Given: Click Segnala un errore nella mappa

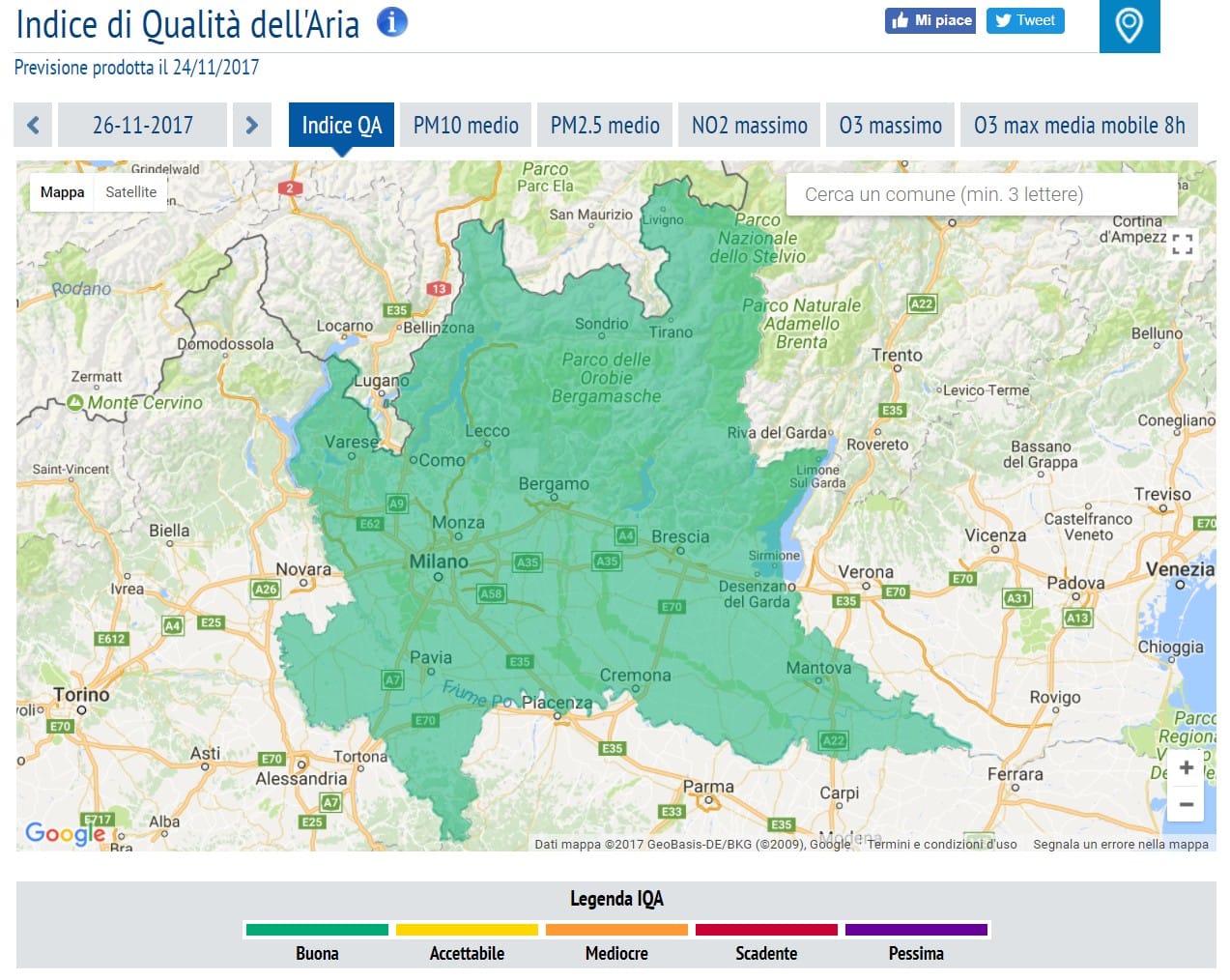Looking at the screenshot, I should pyautogui.click(x=1120, y=844).
